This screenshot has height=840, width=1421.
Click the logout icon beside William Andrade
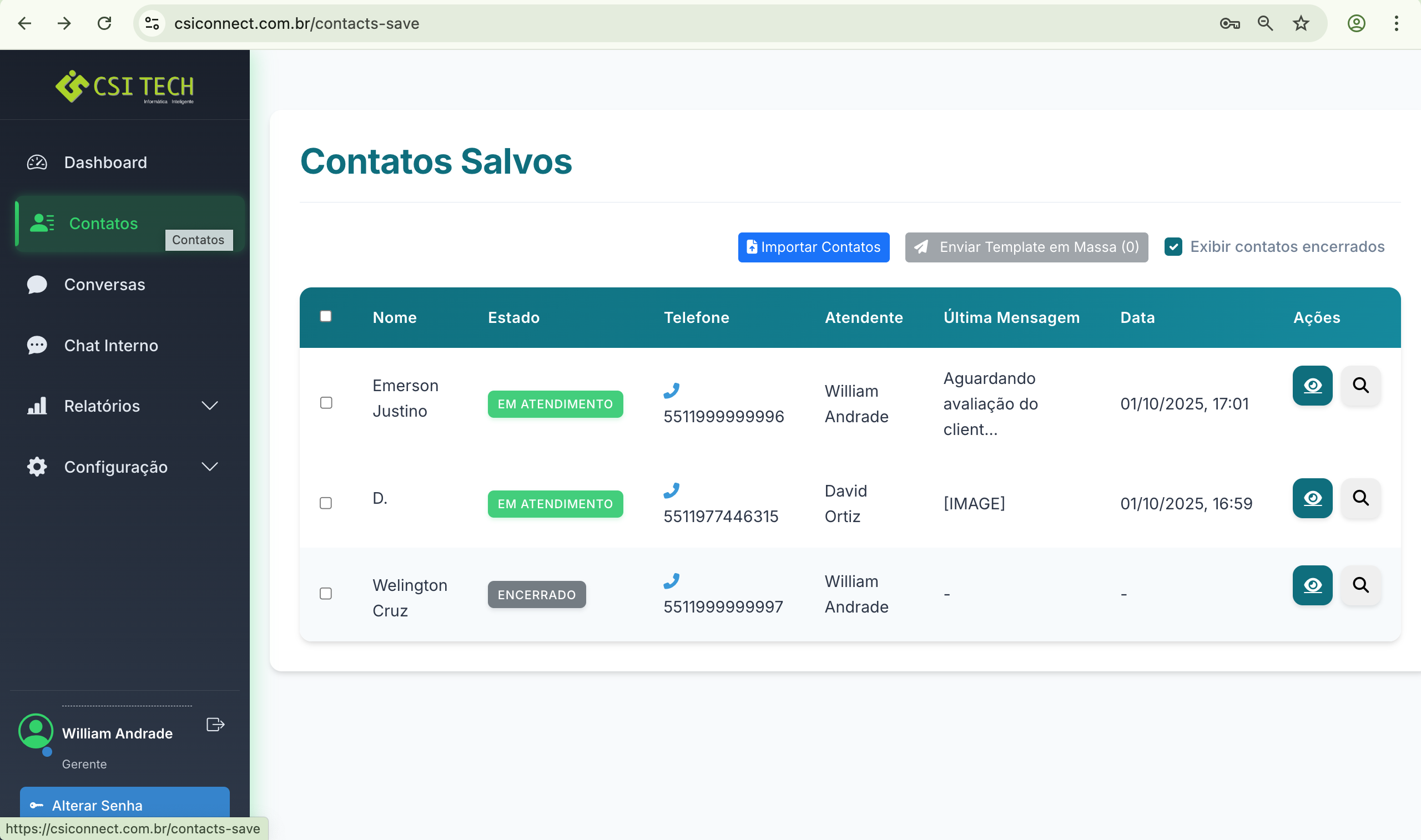(x=215, y=725)
